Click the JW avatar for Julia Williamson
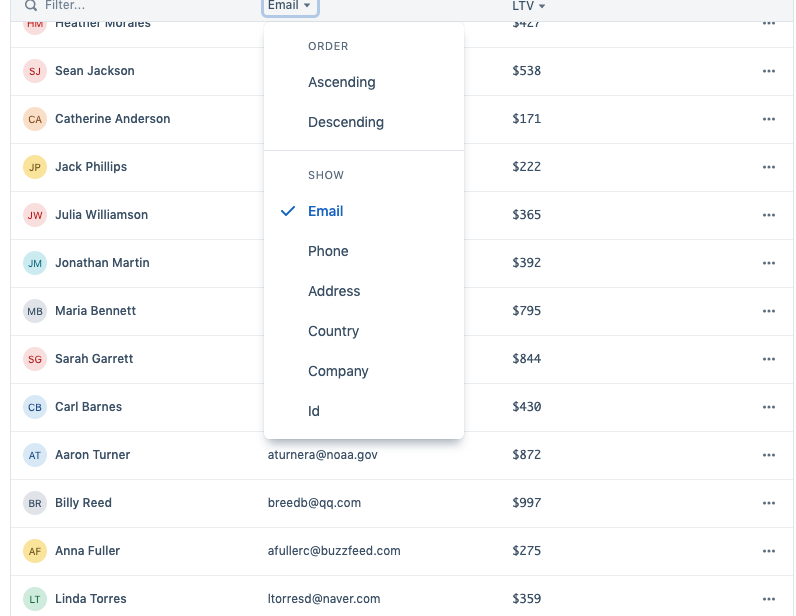This screenshot has height=616, width=796. (35, 215)
